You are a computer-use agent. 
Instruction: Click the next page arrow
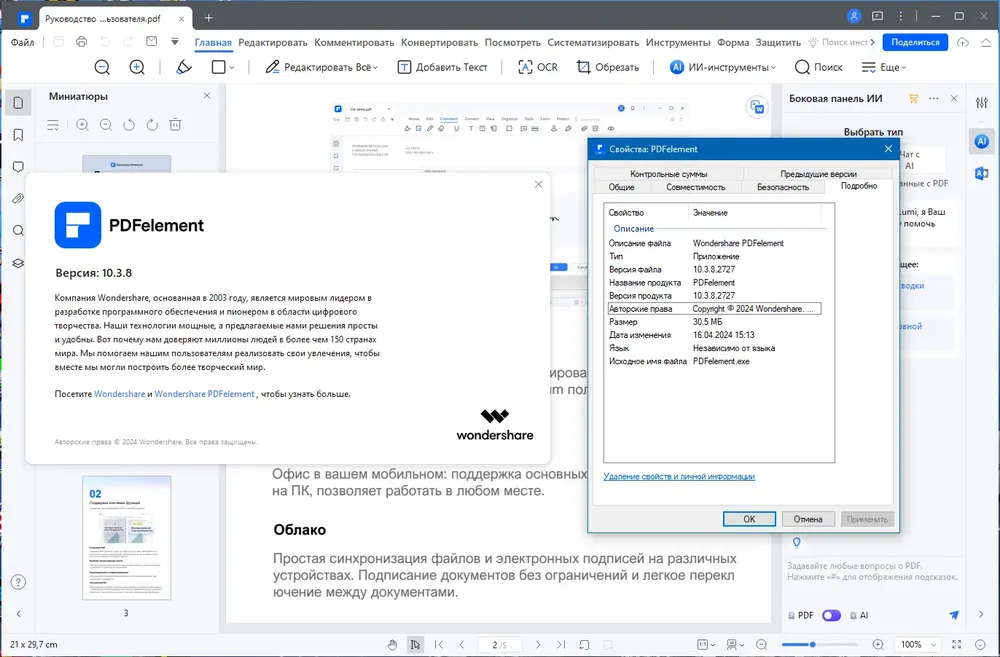538,645
